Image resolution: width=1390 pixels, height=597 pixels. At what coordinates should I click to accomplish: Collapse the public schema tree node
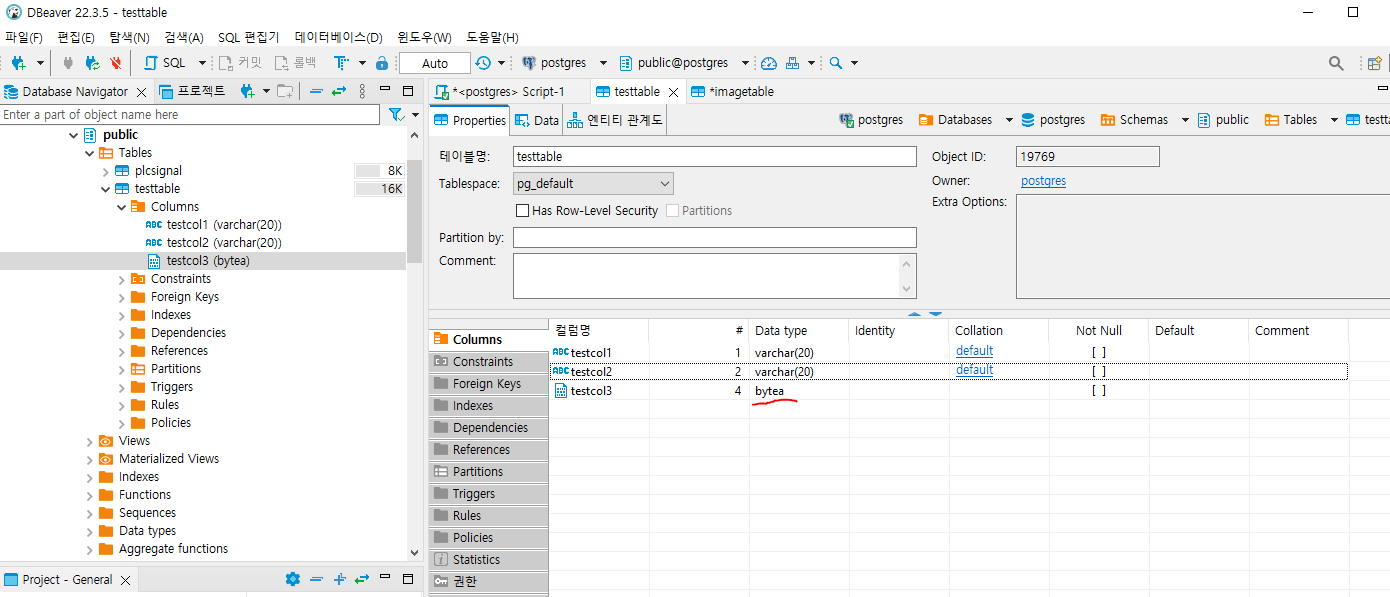click(73, 135)
